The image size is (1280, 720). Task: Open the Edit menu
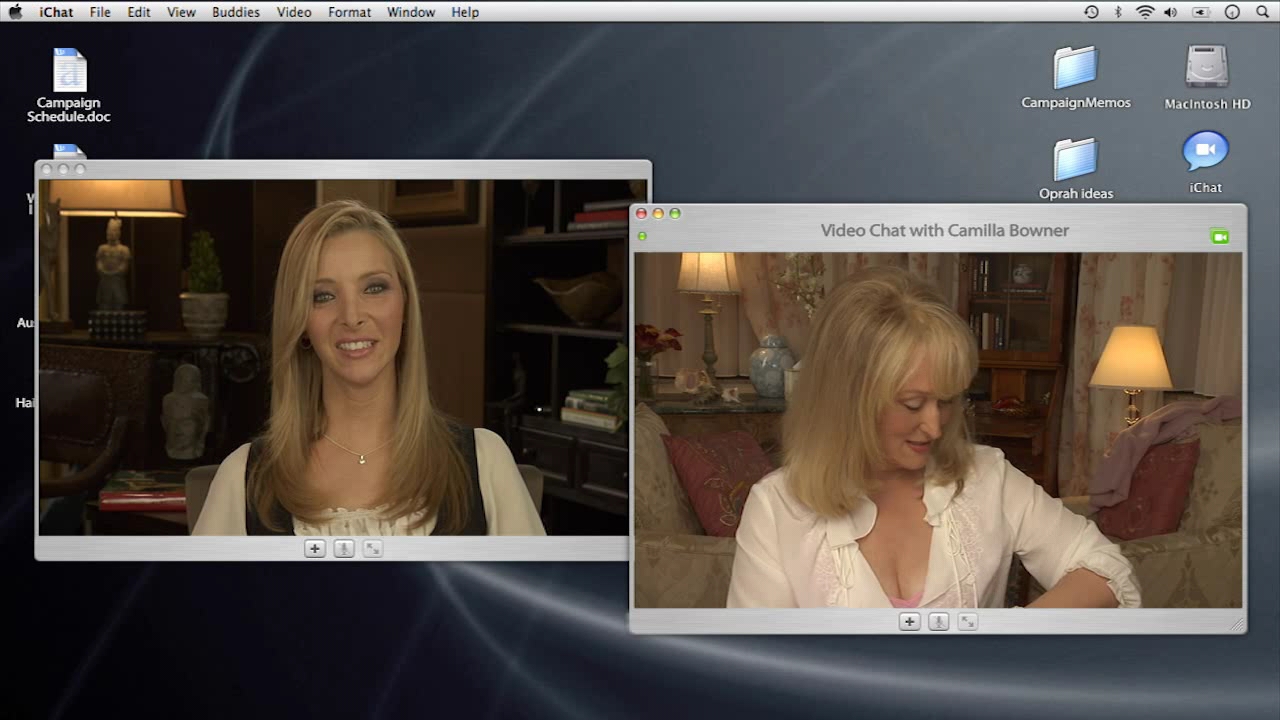coord(139,12)
